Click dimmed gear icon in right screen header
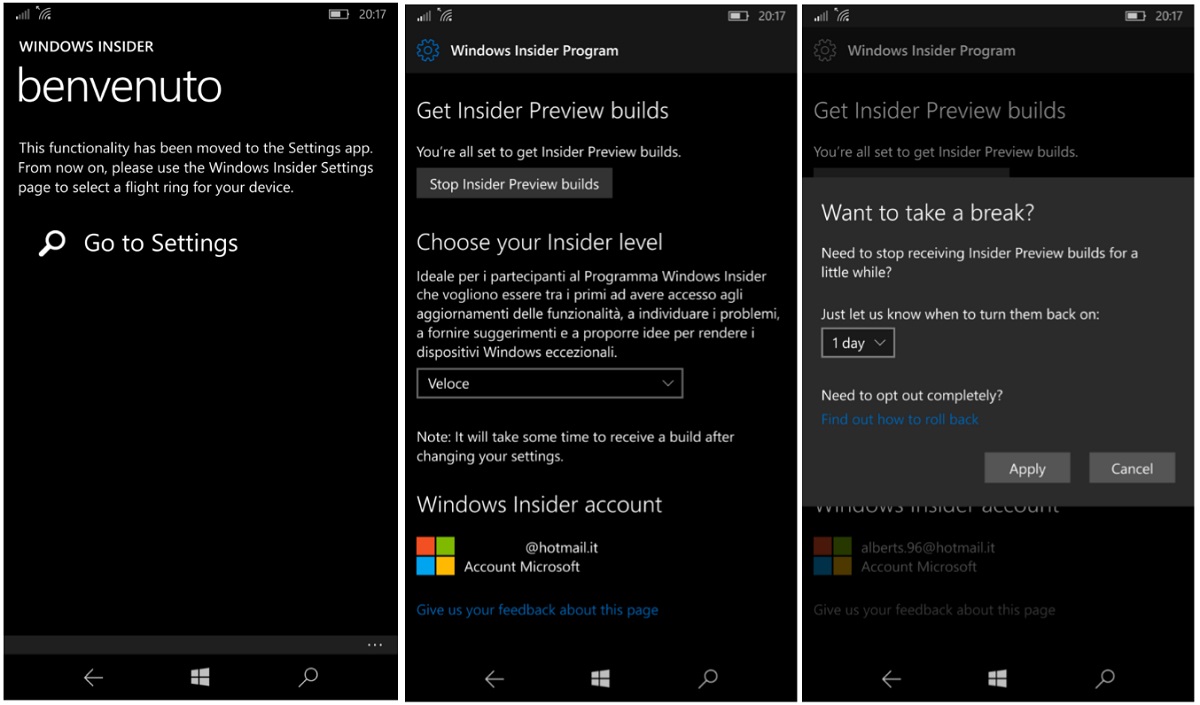 825,50
